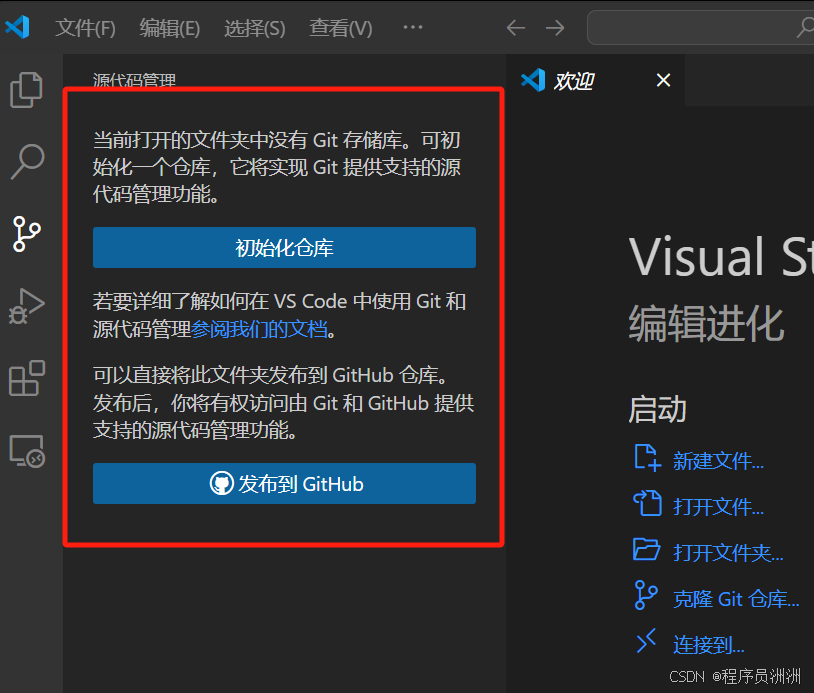814x693 pixels.
Task: Click the 初始化仓库 button
Action: [284, 248]
